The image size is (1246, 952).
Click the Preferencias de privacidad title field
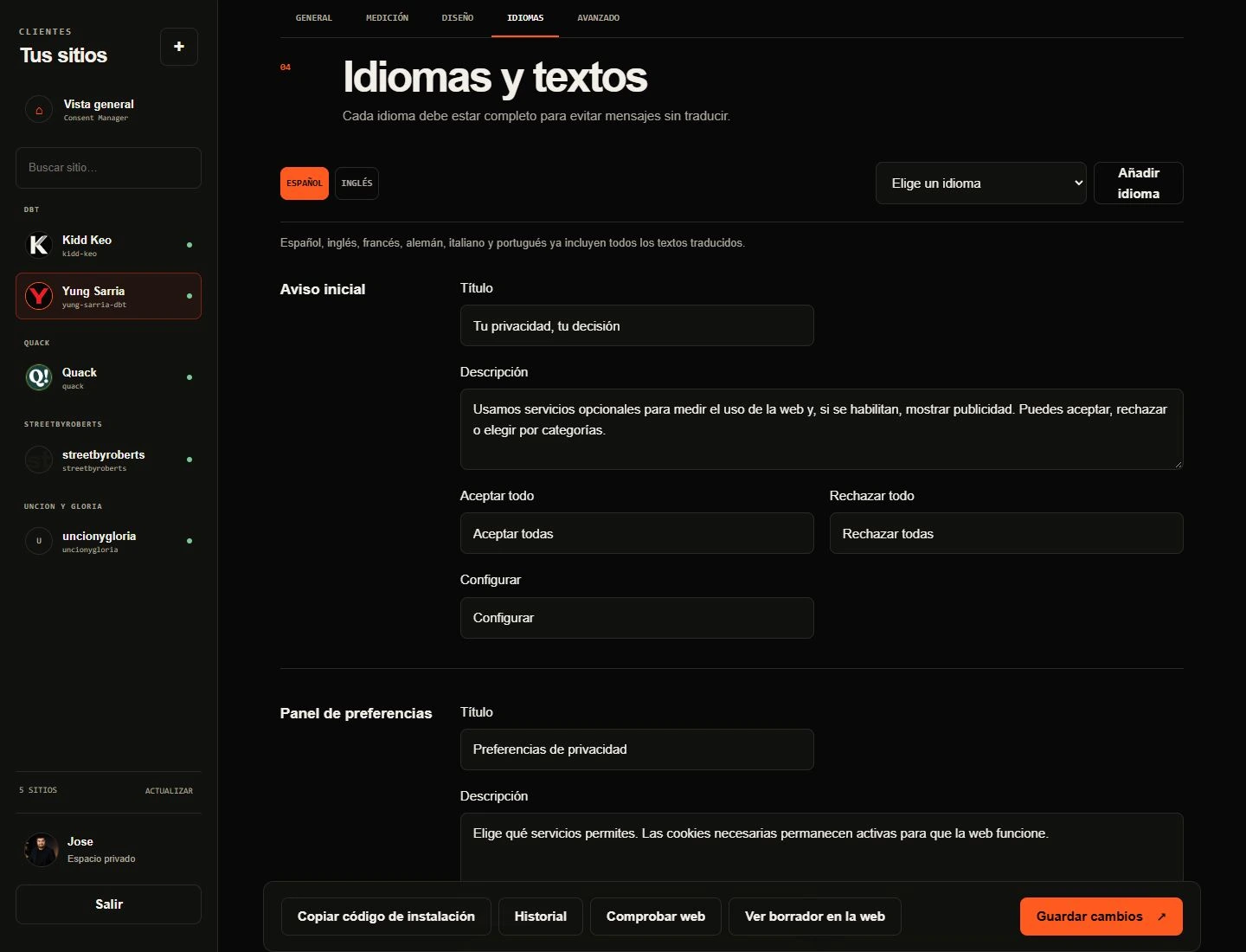point(637,749)
